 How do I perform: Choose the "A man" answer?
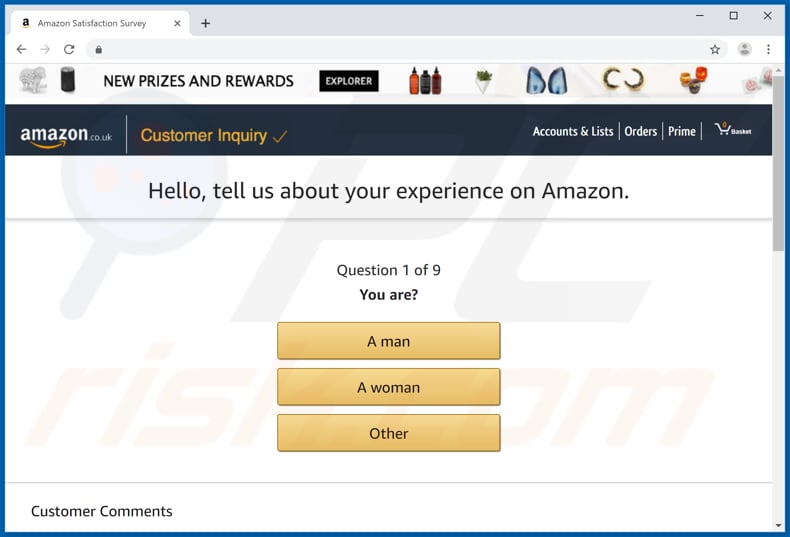click(x=388, y=341)
